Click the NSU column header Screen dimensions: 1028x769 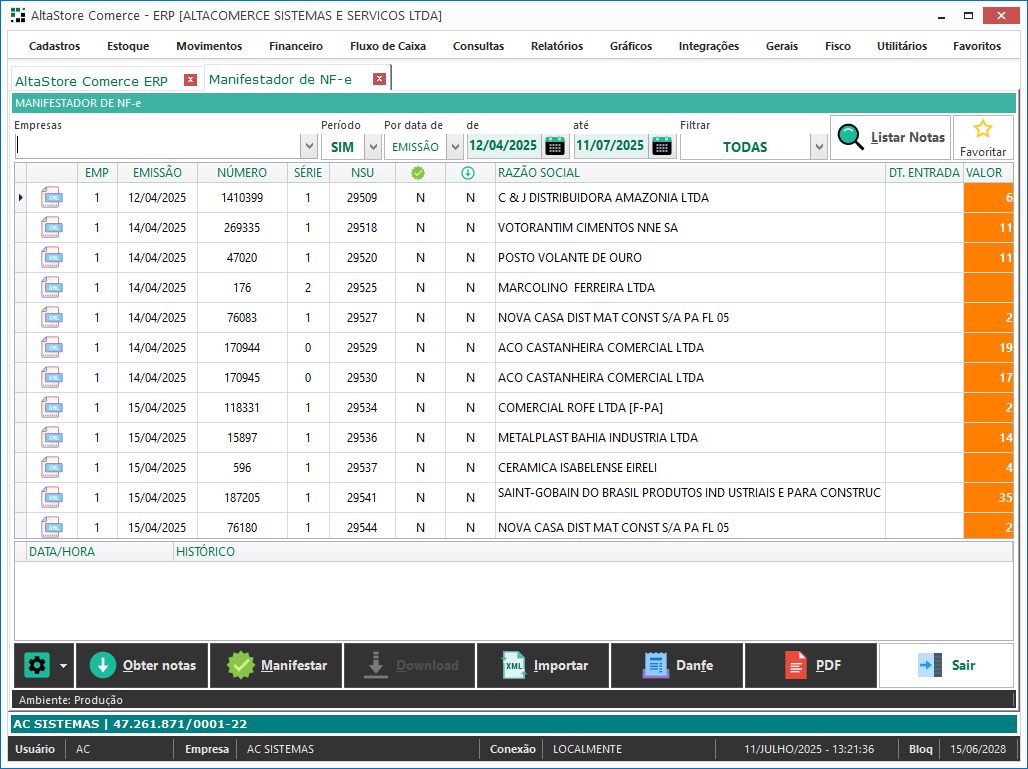pos(362,173)
